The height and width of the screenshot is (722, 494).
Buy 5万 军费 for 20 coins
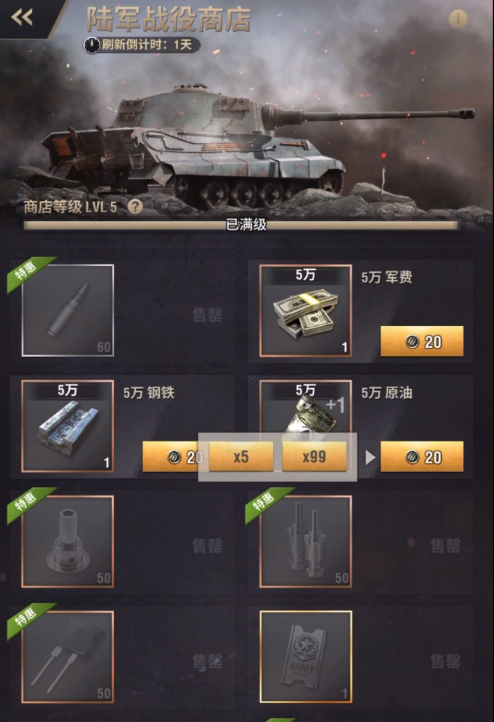click(x=422, y=341)
